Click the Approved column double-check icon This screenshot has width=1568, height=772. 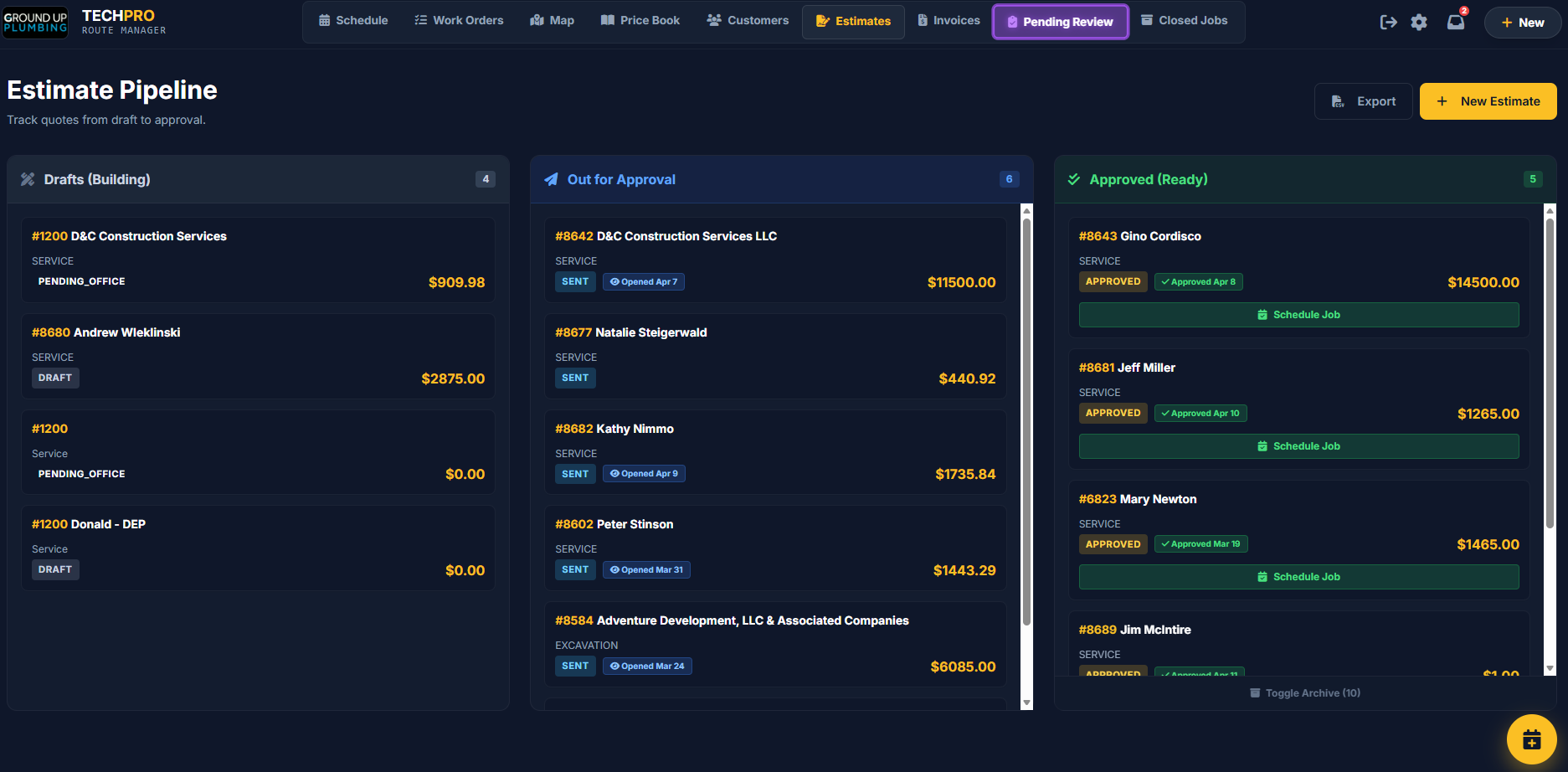1074,179
